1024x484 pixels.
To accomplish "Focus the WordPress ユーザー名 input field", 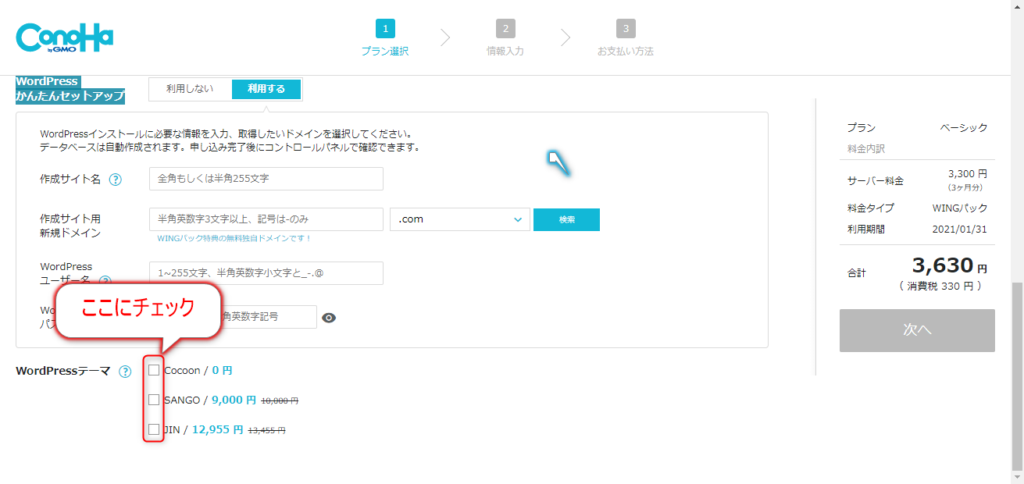I will (x=266, y=273).
